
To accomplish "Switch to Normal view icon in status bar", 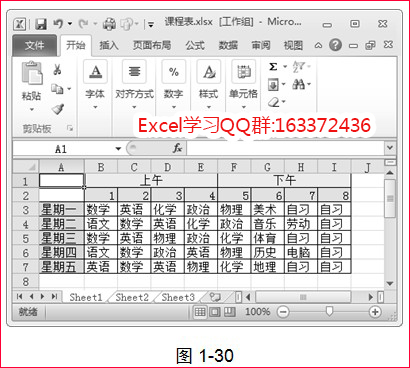I will coord(200,312).
